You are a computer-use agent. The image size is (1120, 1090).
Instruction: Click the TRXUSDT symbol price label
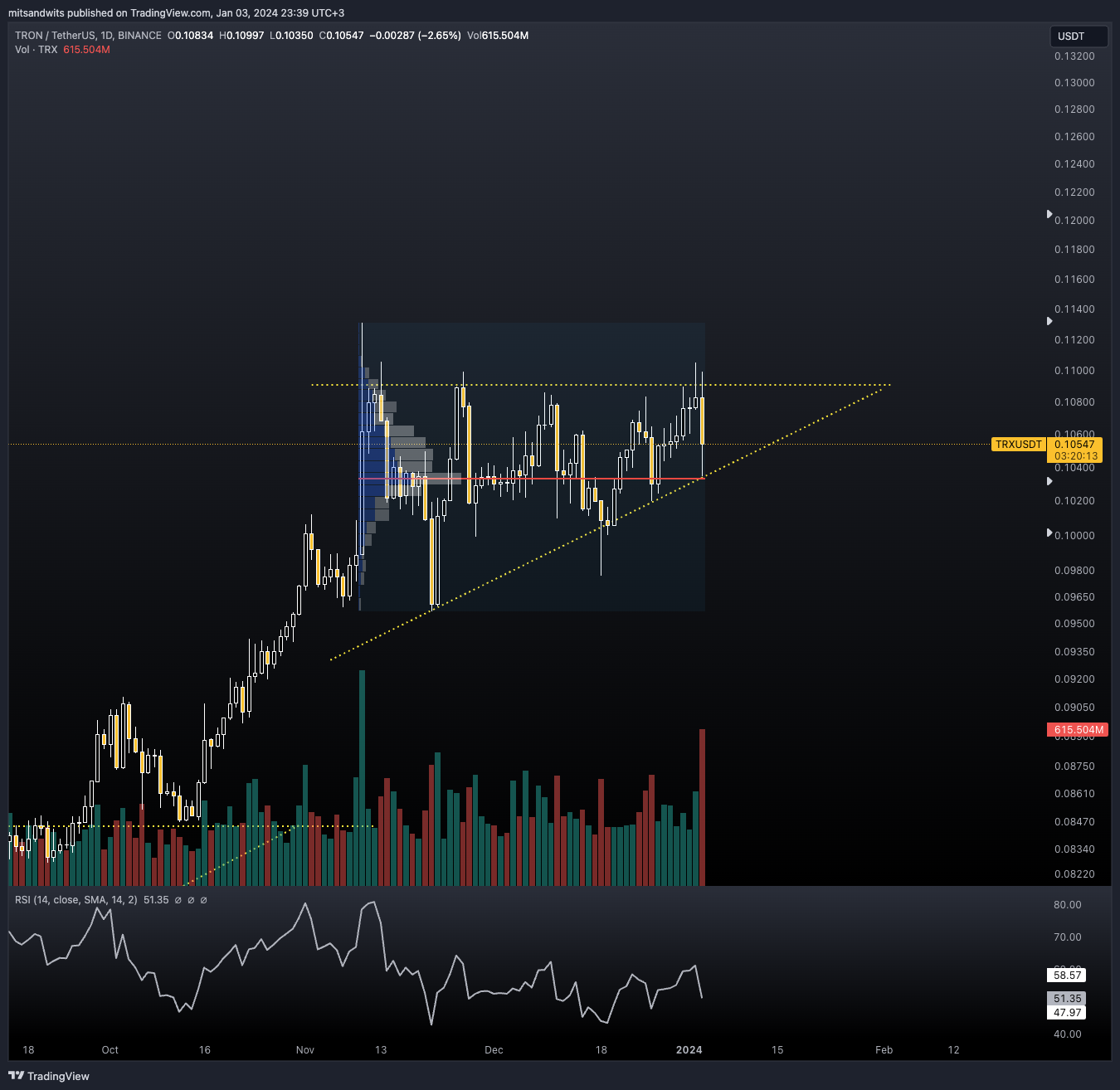1019,445
